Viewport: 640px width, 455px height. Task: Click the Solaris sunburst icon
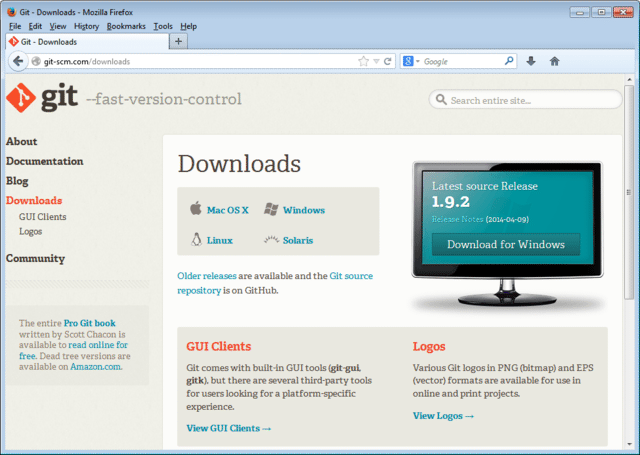point(271,240)
